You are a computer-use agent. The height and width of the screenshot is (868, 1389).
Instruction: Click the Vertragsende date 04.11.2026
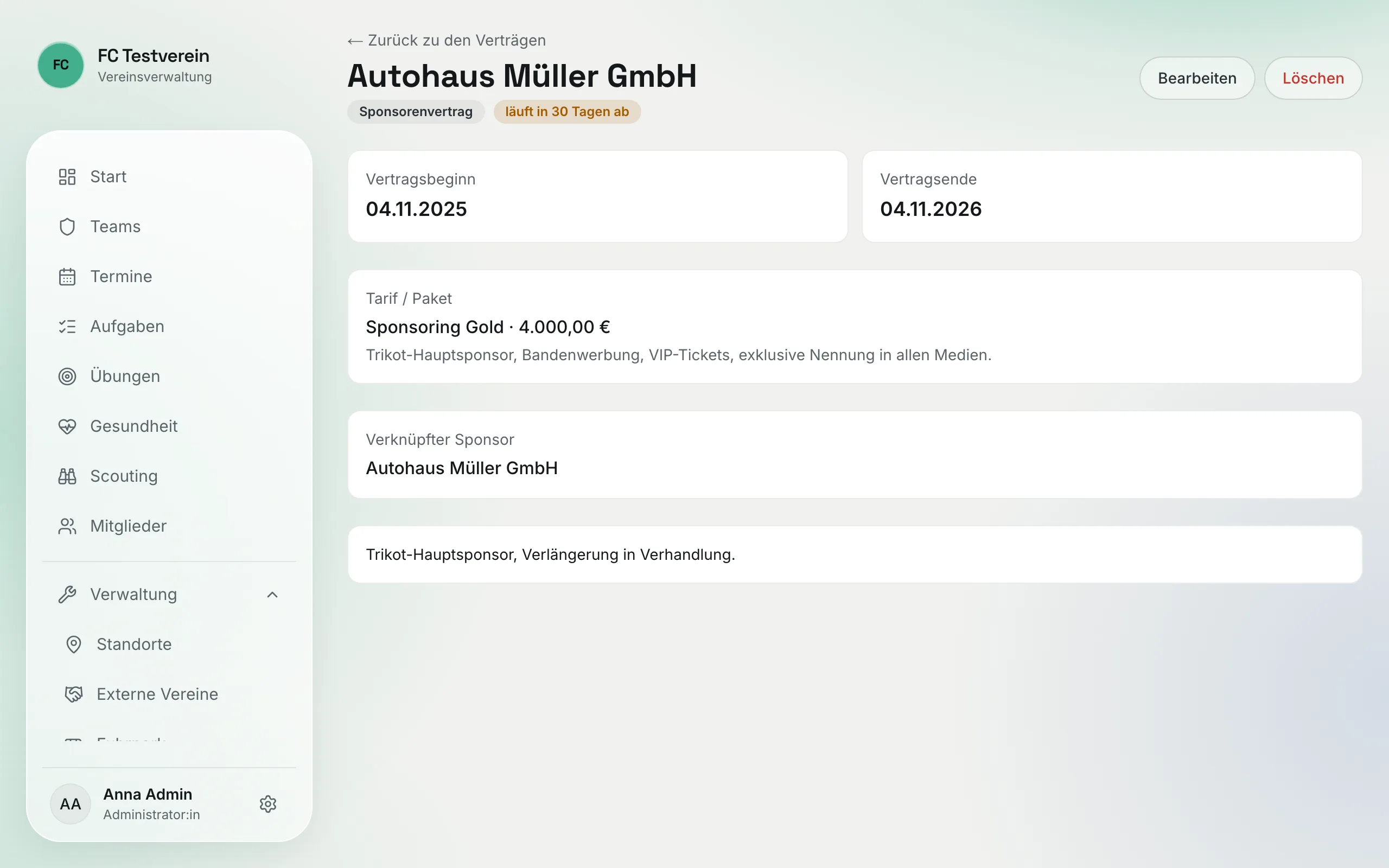coord(931,209)
